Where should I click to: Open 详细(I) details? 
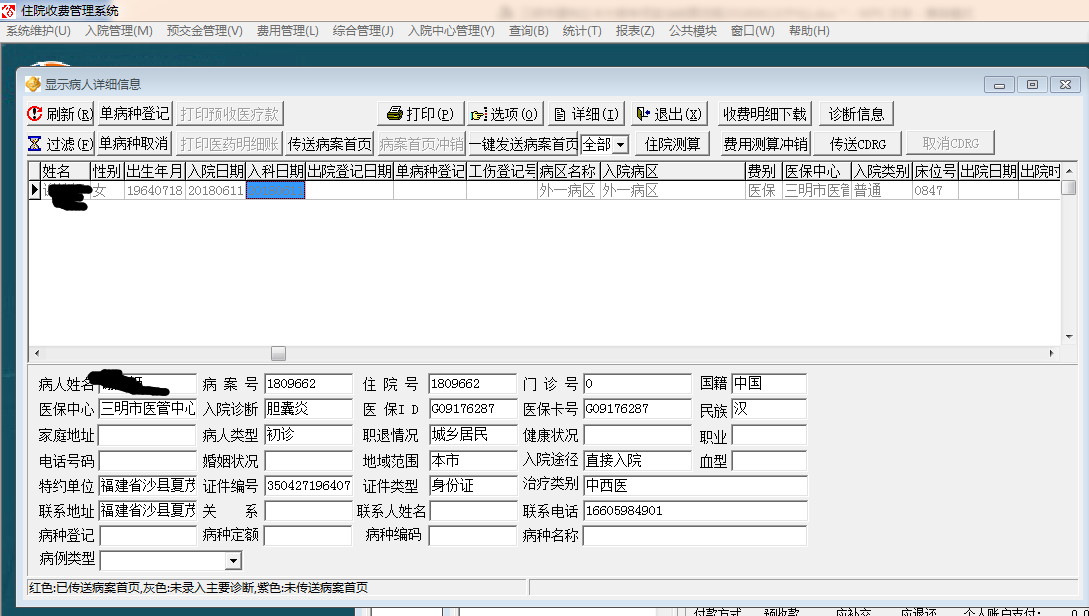(x=586, y=114)
